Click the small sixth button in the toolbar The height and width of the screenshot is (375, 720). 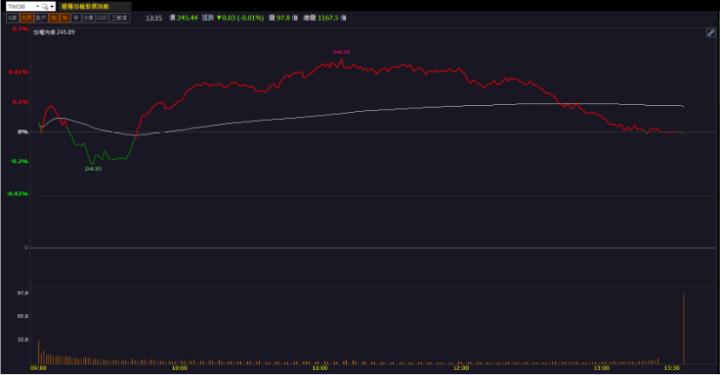(77, 18)
